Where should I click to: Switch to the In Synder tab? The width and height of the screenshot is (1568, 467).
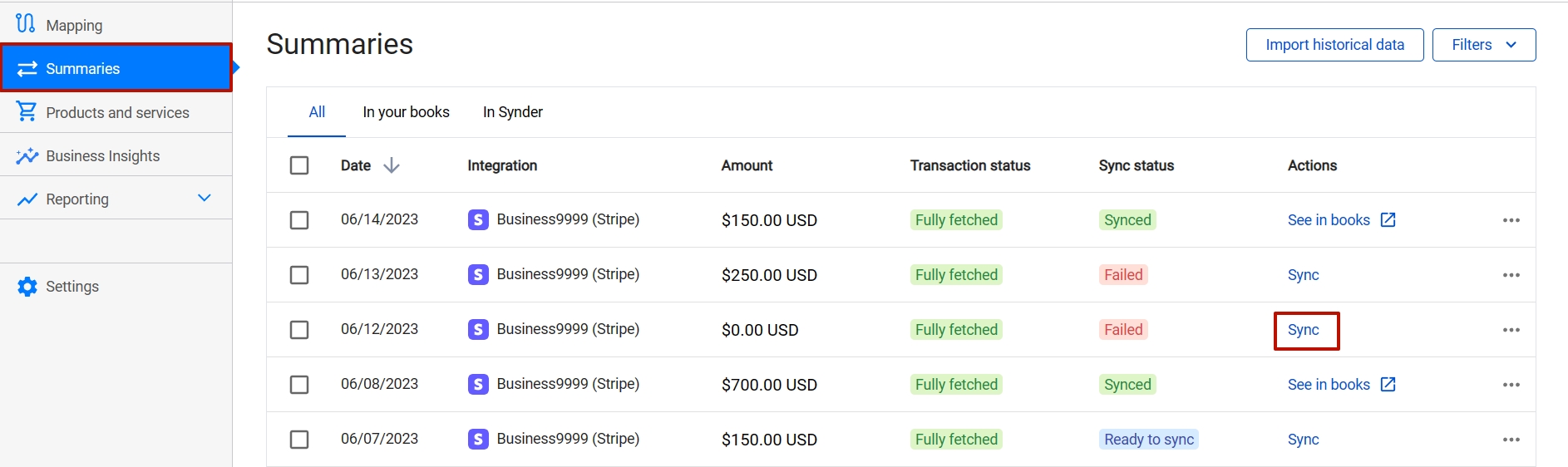point(513,112)
